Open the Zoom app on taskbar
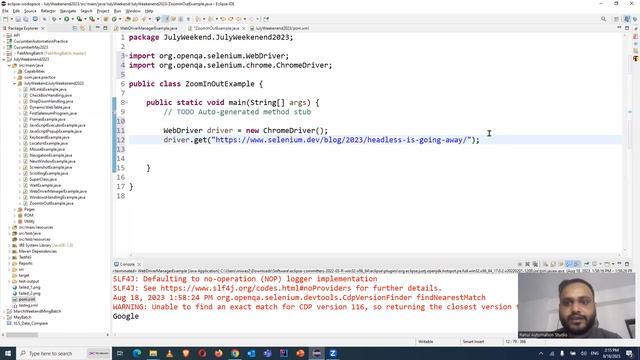Screen dimensions: 640x360 (x=333, y=353)
